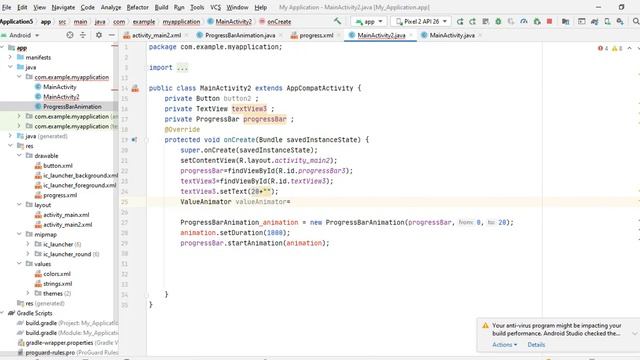Click the onCreate breadcrumb
This screenshot has height=360, width=640.
279,22
